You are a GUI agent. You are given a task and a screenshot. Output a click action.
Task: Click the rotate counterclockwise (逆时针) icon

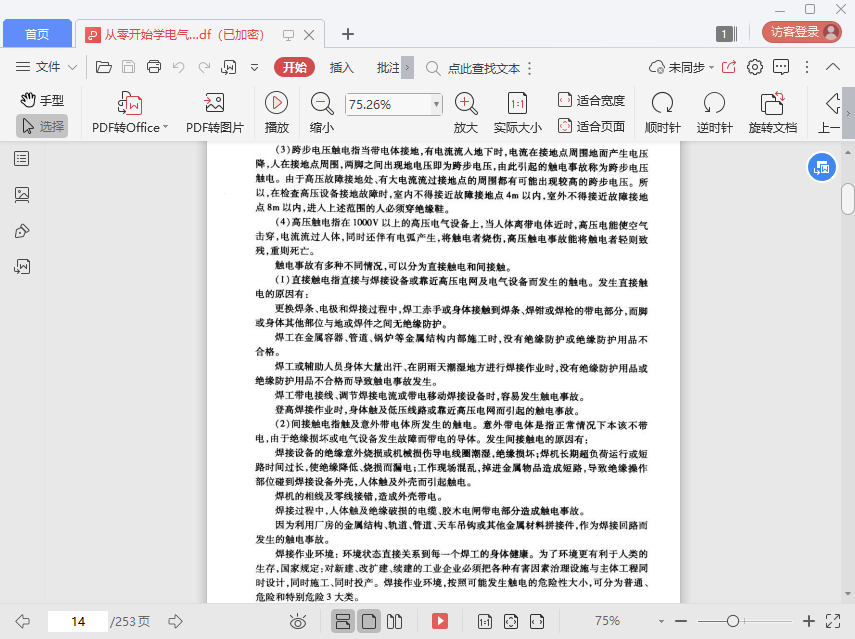click(x=714, y=104)
